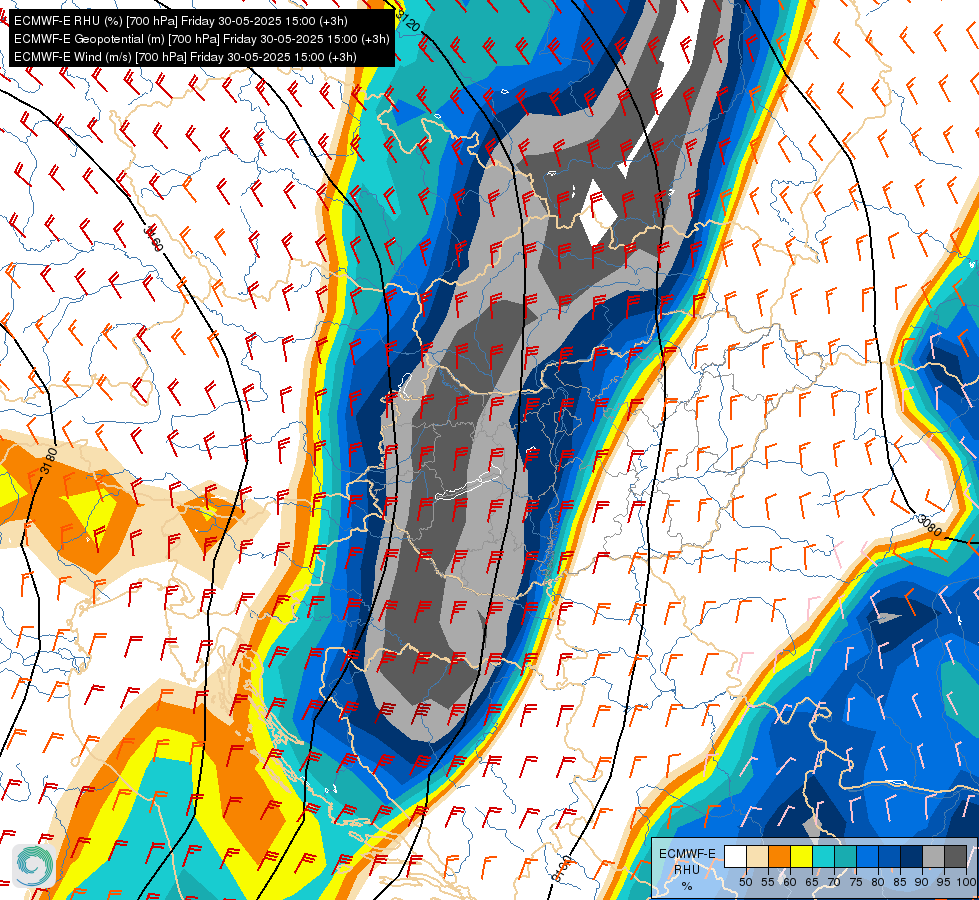Click the 'ECMWF-E Geopotential (m)' title line
Image resolution: width=979 pixels, height=900 pixels.
tap(202, 39)
